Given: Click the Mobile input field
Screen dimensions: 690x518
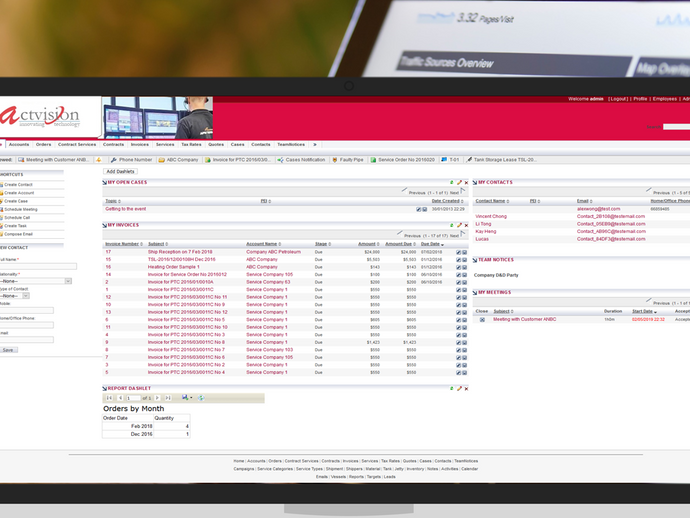Looking at the screenshot, I should coord(26,310).
